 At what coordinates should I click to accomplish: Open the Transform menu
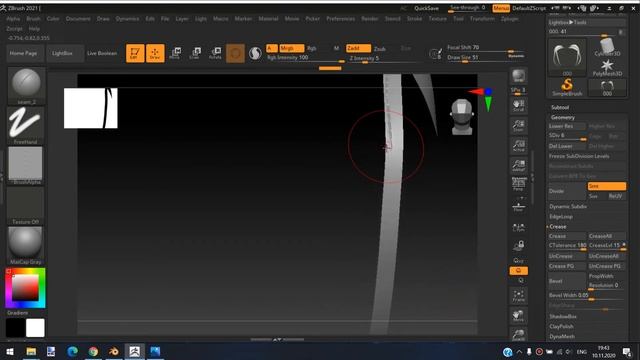[x=482, y=19]
